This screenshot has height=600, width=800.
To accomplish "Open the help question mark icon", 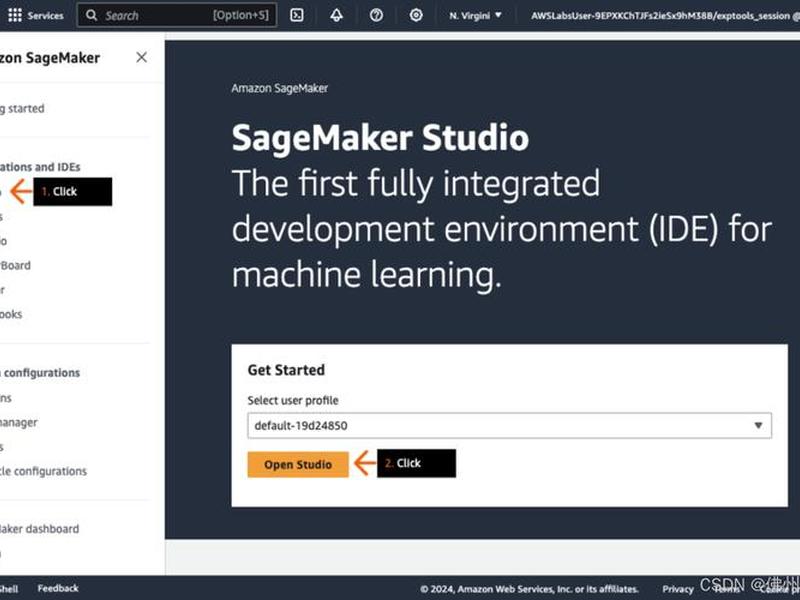I will 376,15.
